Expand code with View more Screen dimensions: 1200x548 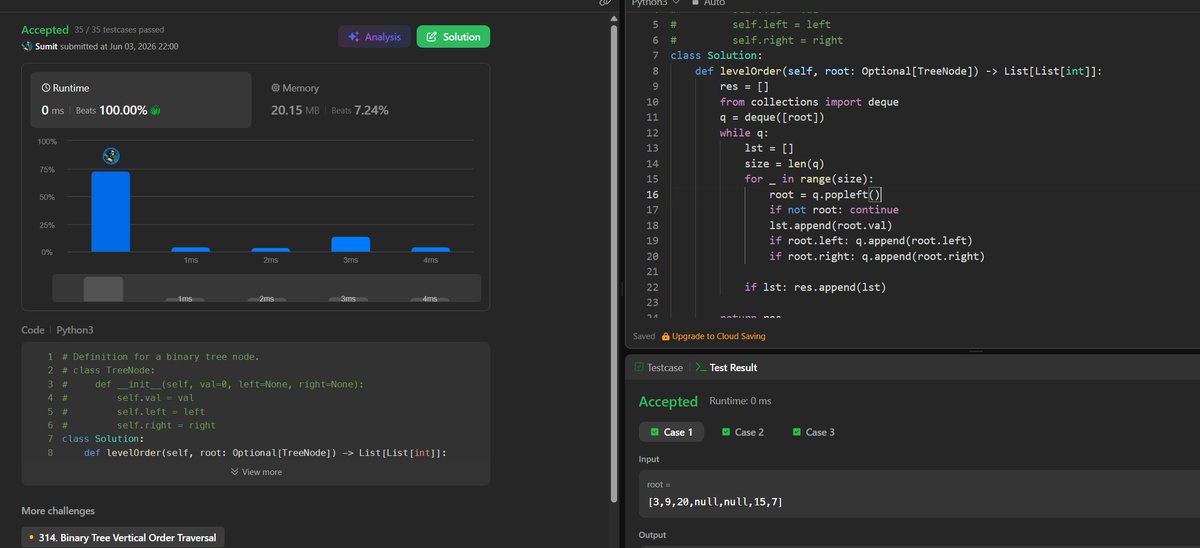click(x=257, y=472)
